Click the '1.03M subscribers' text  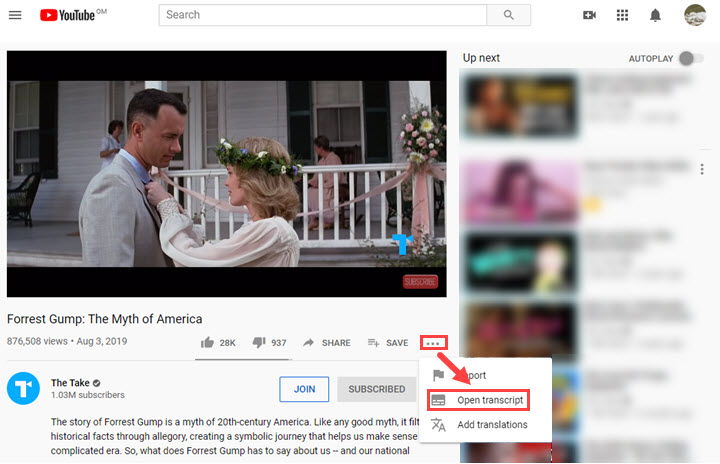[x=88, y=395]
